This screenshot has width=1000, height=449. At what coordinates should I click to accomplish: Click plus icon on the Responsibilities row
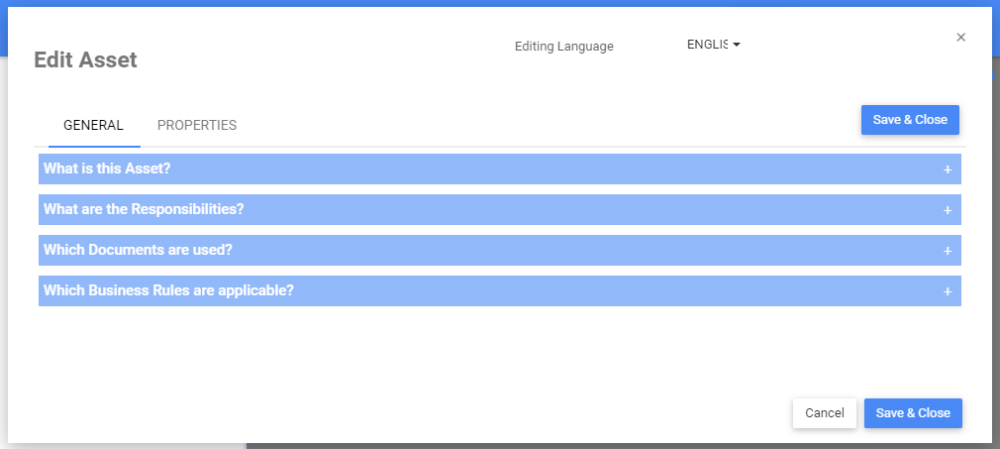[947, 210]
